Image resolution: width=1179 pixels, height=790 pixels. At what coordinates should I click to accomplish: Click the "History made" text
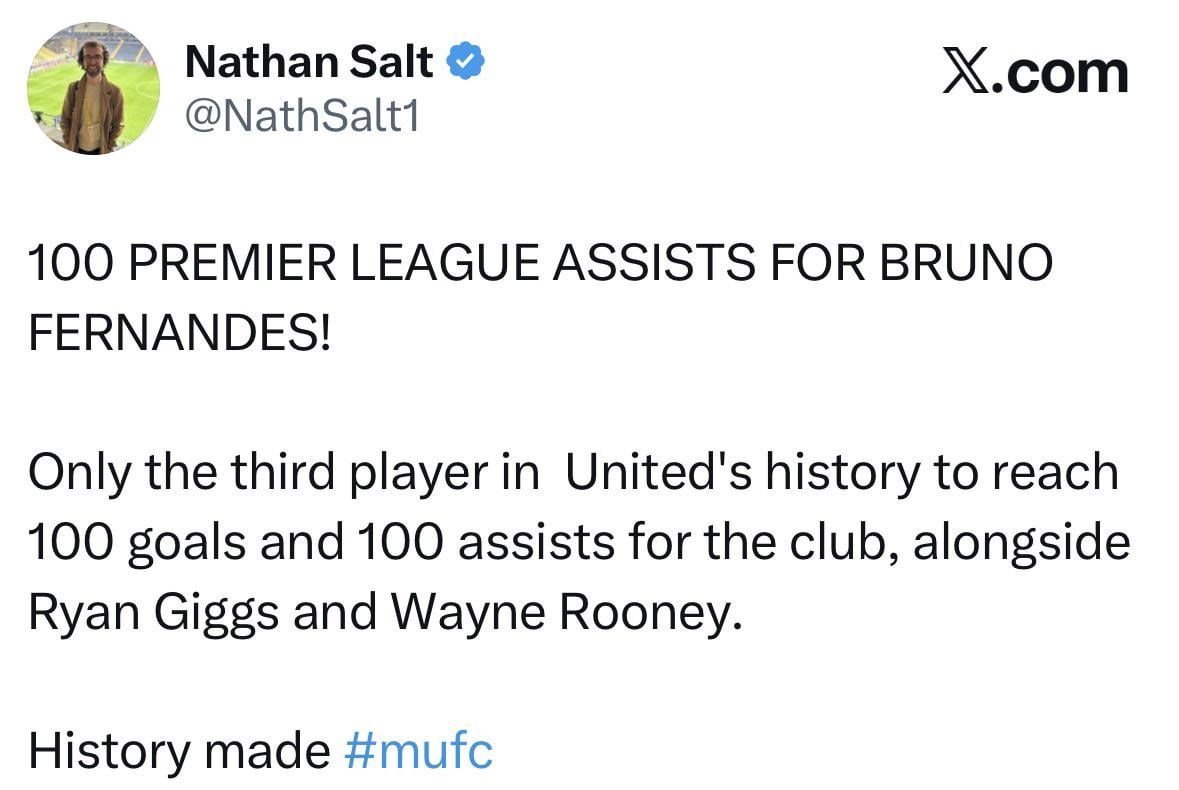[178, 750]
